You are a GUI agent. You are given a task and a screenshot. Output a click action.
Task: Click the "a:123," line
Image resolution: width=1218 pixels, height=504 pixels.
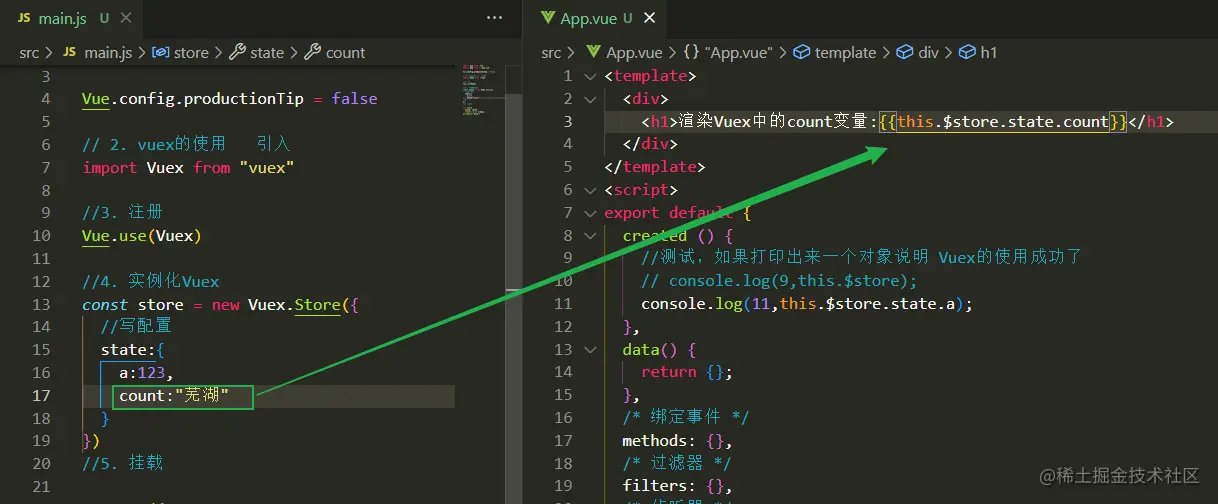point(146,372)
